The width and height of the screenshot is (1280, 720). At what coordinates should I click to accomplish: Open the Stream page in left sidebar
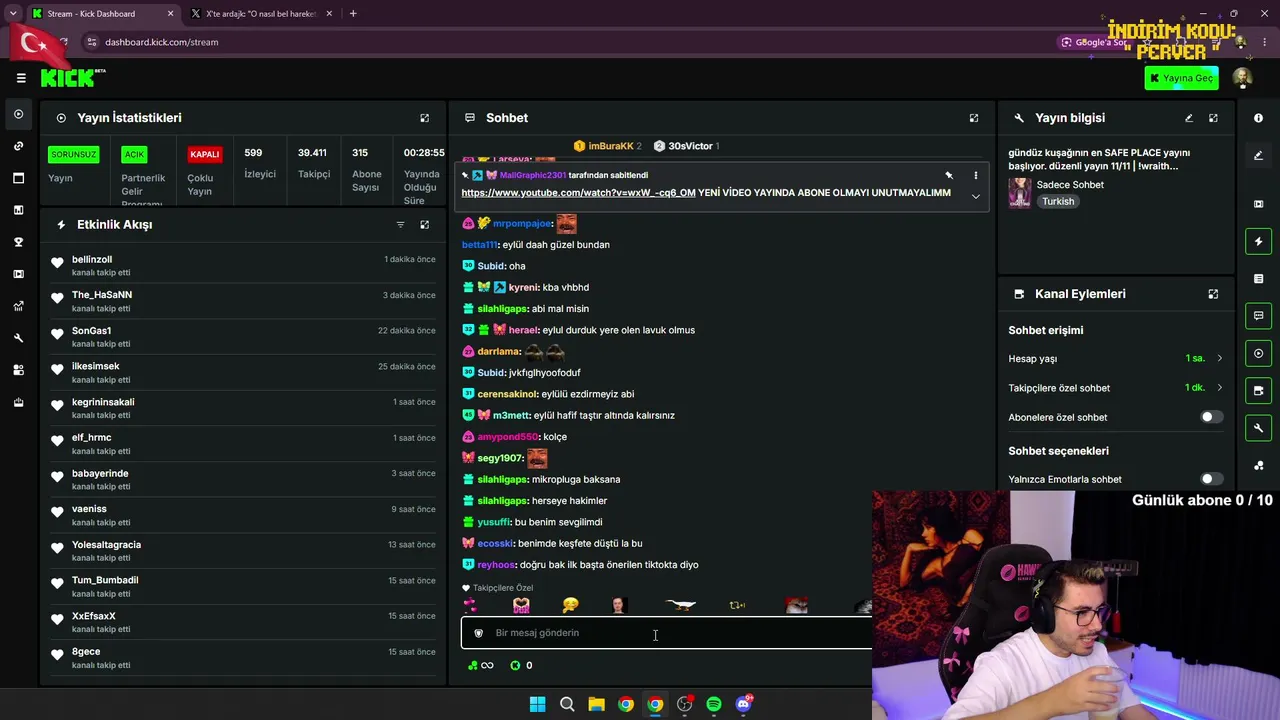point(18,114)
